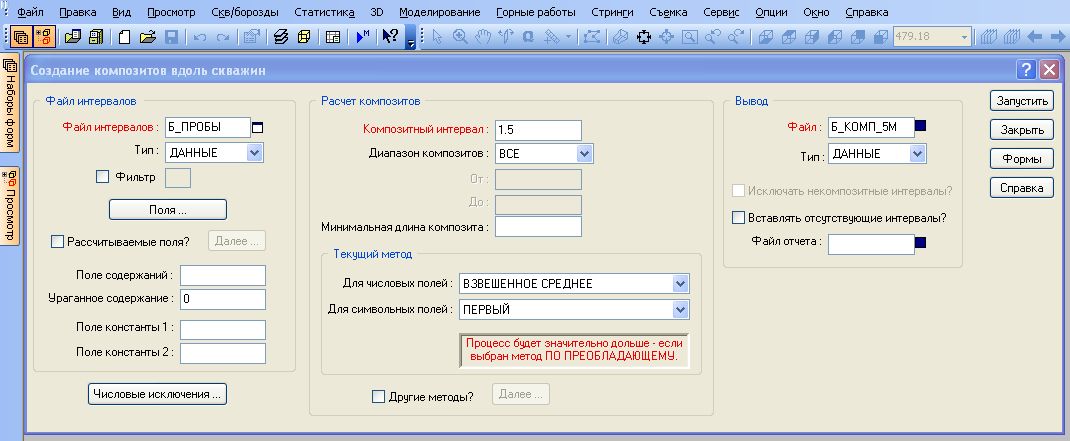Open the 479.18 toolbar dropdown
The width and height of the screenshot is (1070, 441).
coord(964,37)
